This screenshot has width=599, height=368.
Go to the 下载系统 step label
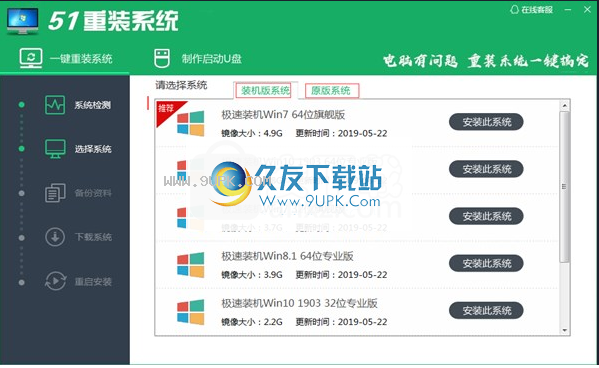93,237
